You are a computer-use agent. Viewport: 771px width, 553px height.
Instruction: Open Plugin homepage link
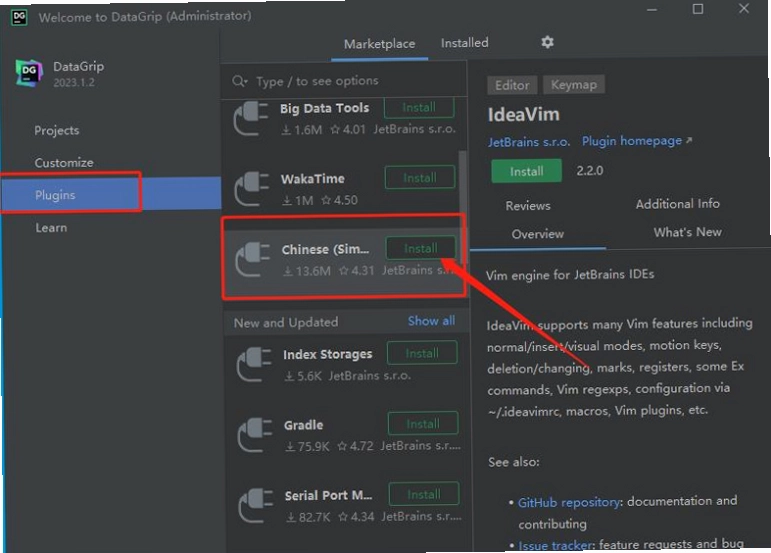637,141
